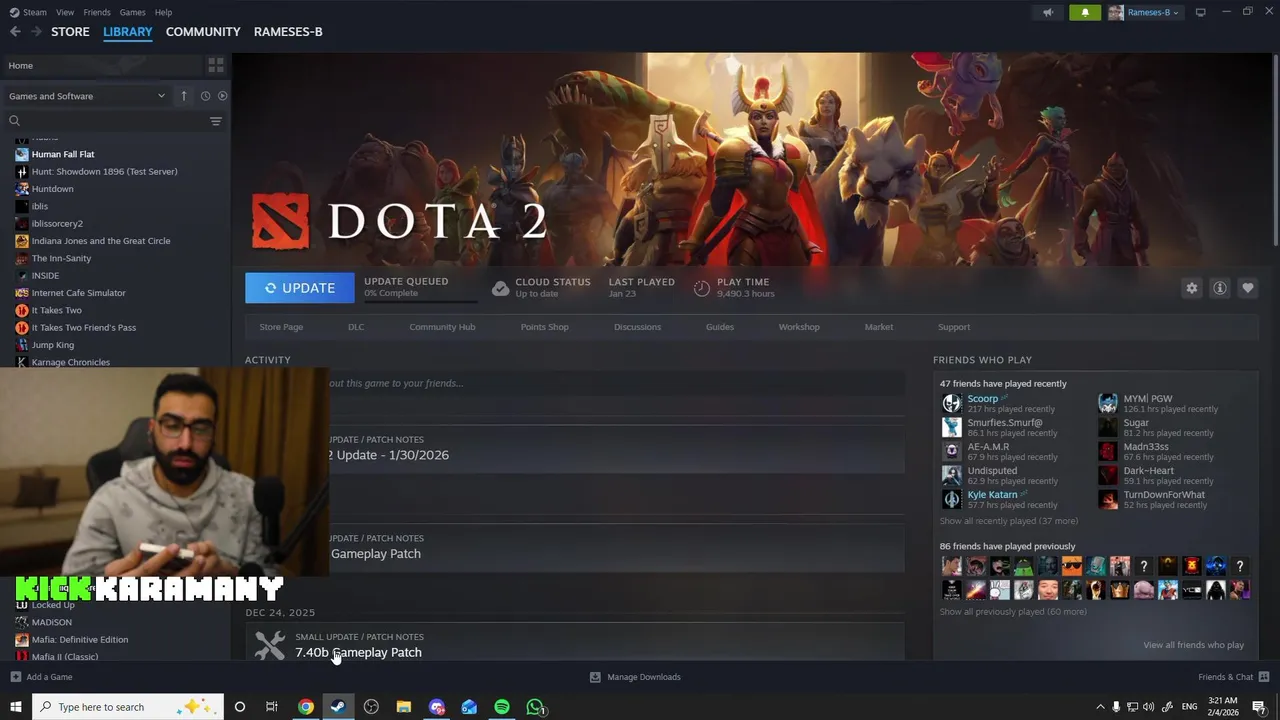Image resolution: width=1280 pixels, height=720 pixels.
Task: Open Spotify from the taskbar
Action: (x=502, y=707)
